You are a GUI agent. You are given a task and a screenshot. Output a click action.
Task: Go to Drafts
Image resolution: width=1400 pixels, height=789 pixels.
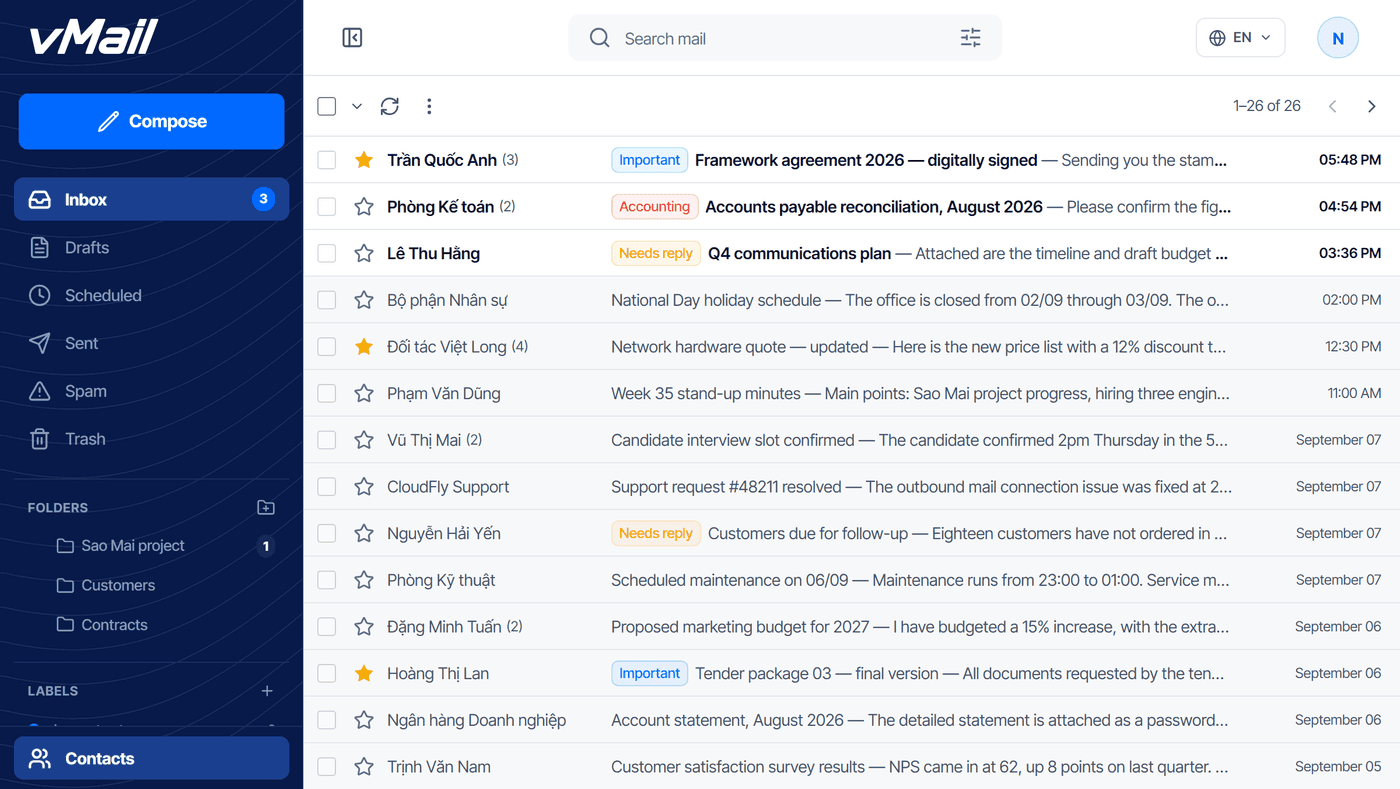(x=152, y=247)
